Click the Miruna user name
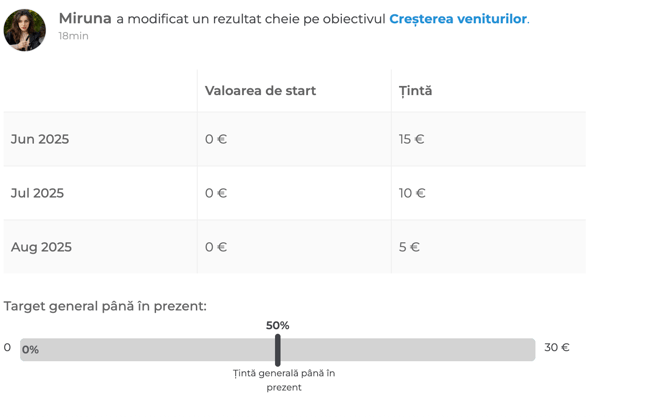Image resolution: width=670 pixels, height=417 pixels. click(x=85, y=18)
